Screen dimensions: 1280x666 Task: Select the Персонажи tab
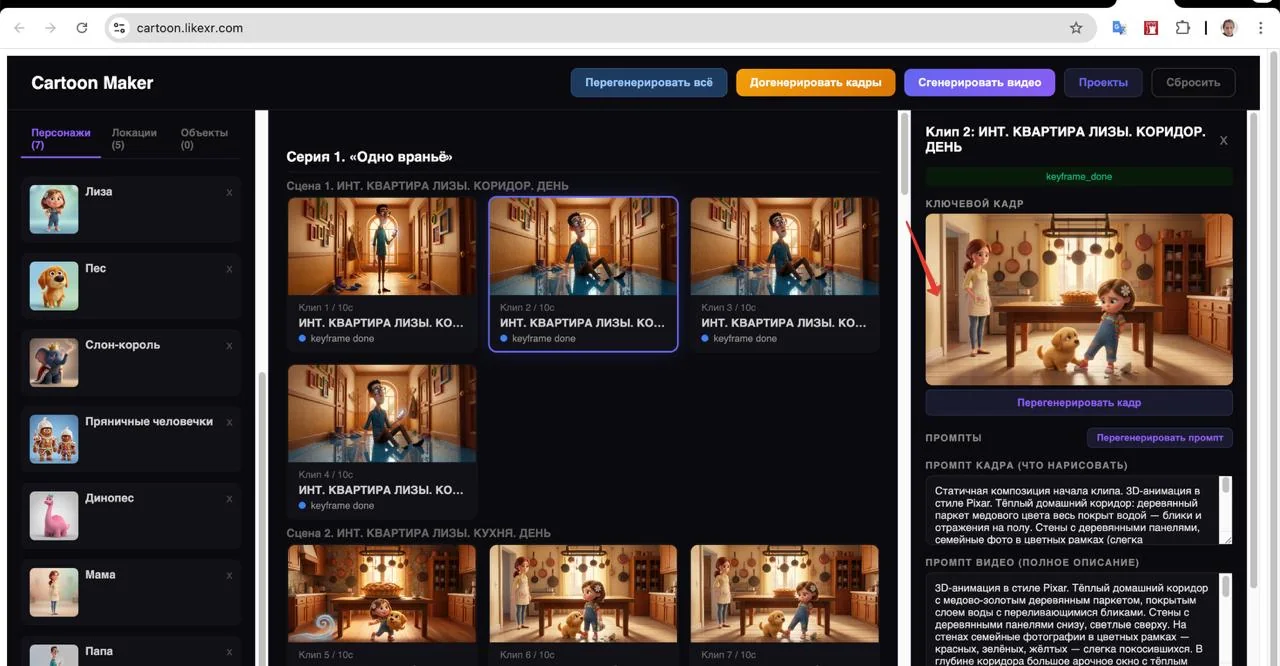(61, 138)
